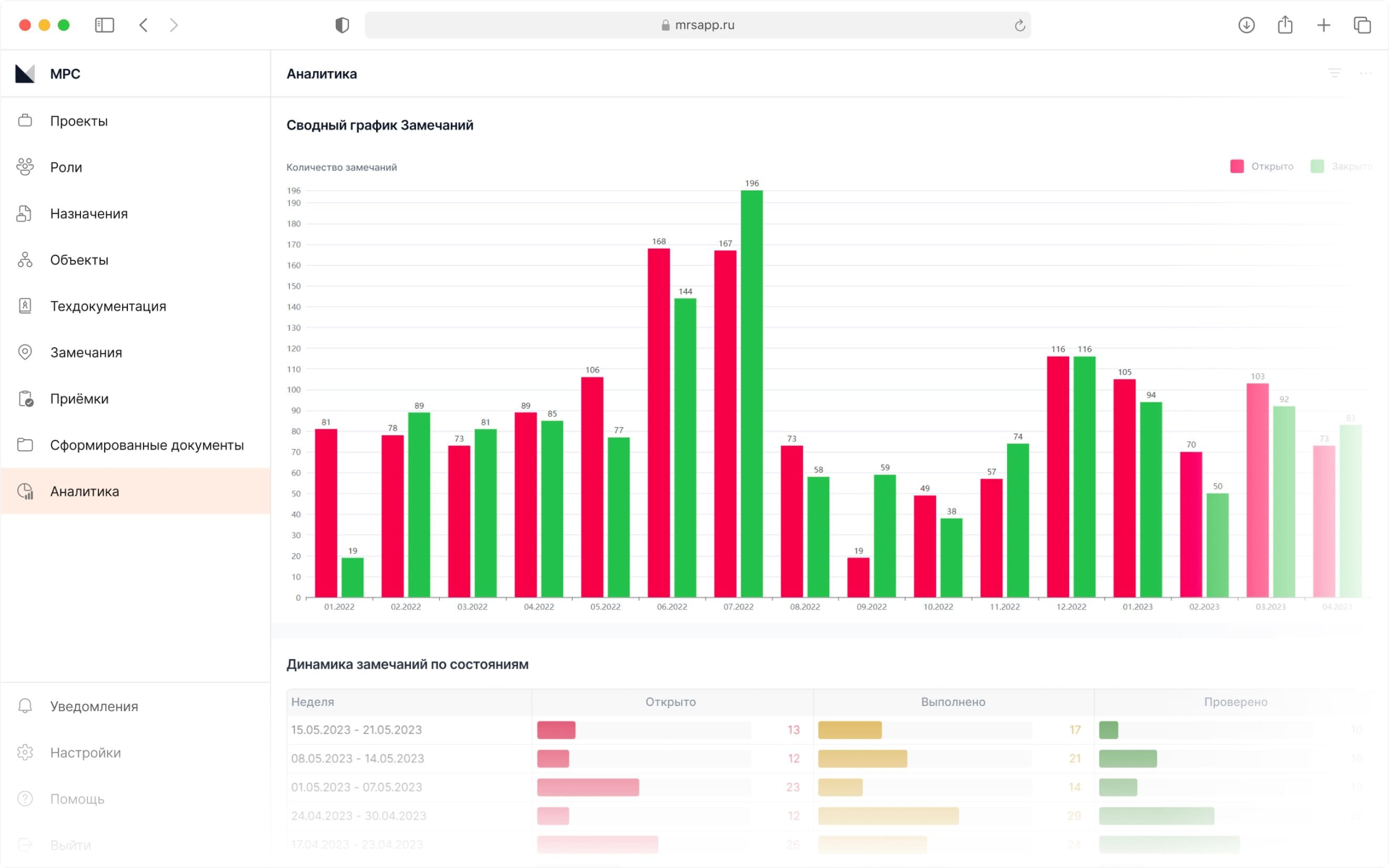
Task: Open Уведомления from the sidebar
Action: (135, 705)
